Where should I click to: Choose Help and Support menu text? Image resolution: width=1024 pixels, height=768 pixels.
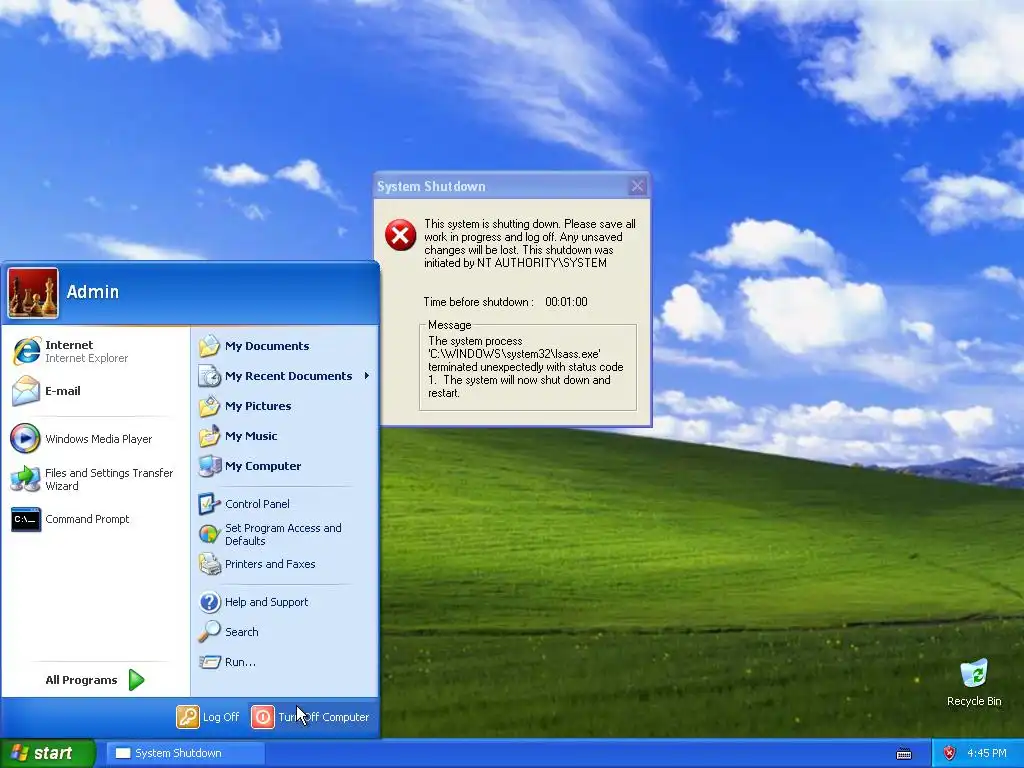tap(266, 602)
